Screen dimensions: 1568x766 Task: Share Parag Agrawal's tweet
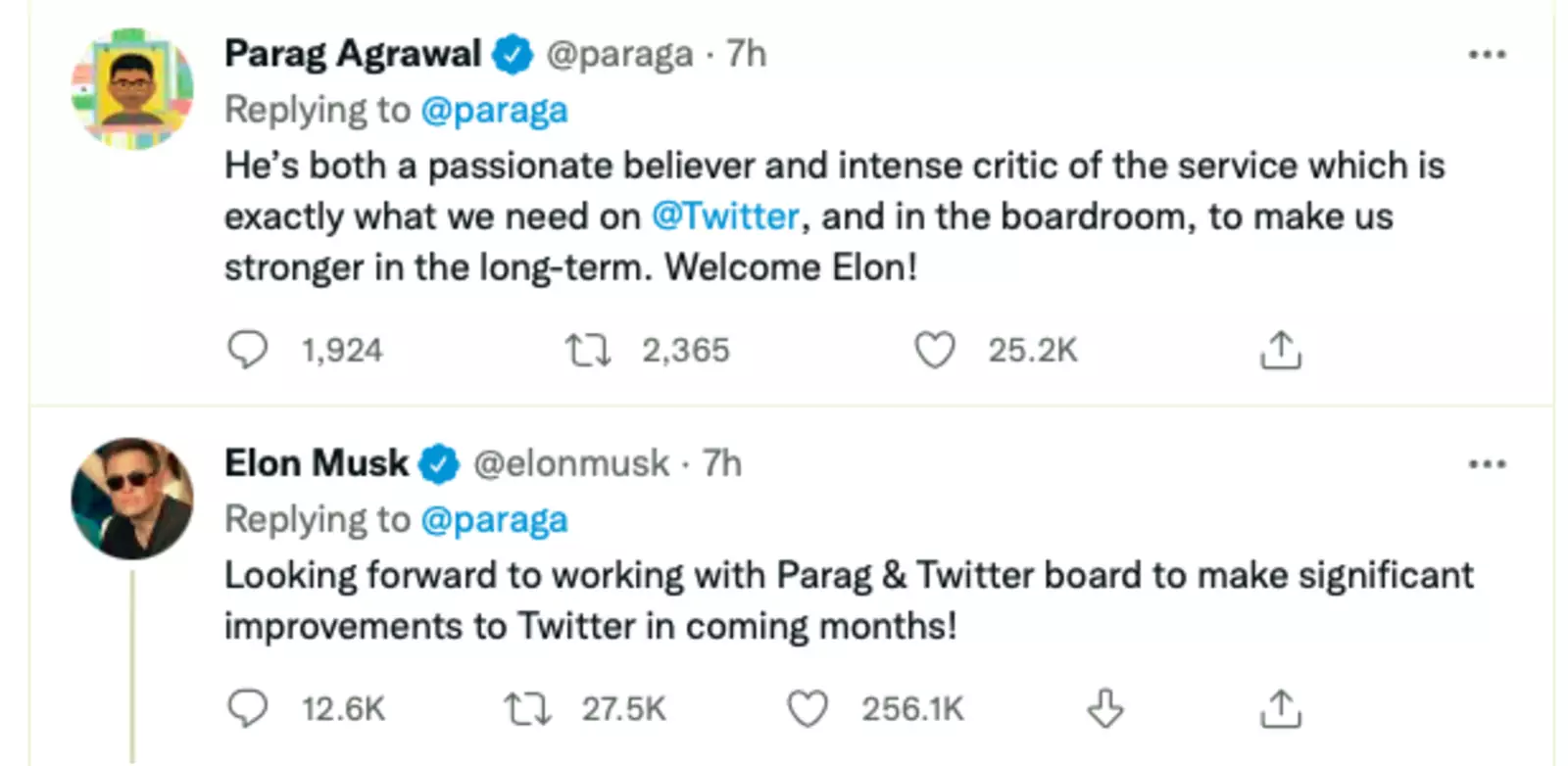[1280, 350]
